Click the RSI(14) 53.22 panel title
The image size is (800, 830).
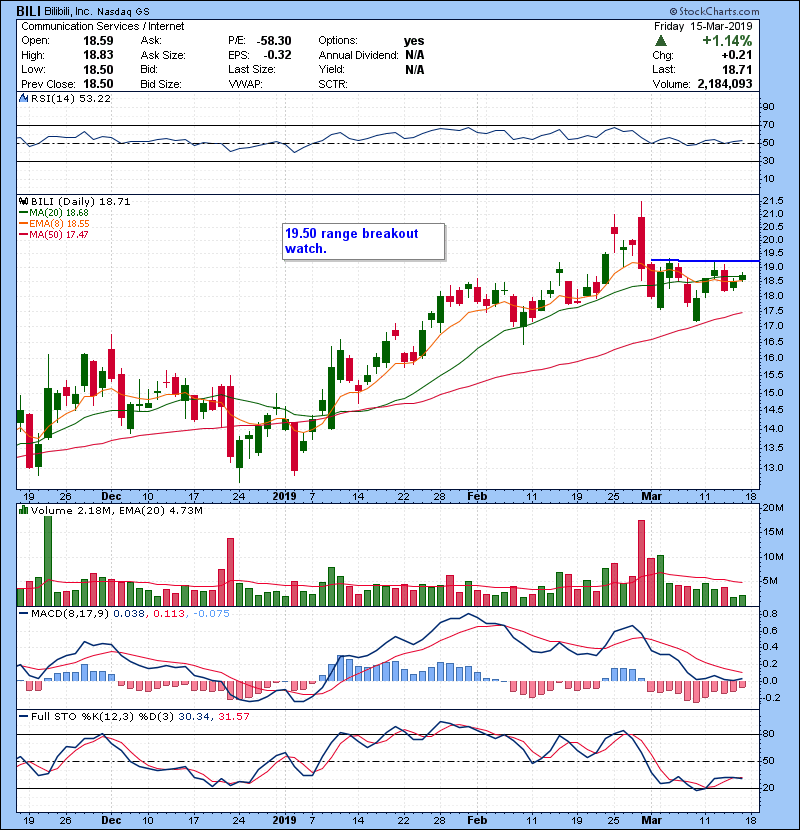coord(71,98)
